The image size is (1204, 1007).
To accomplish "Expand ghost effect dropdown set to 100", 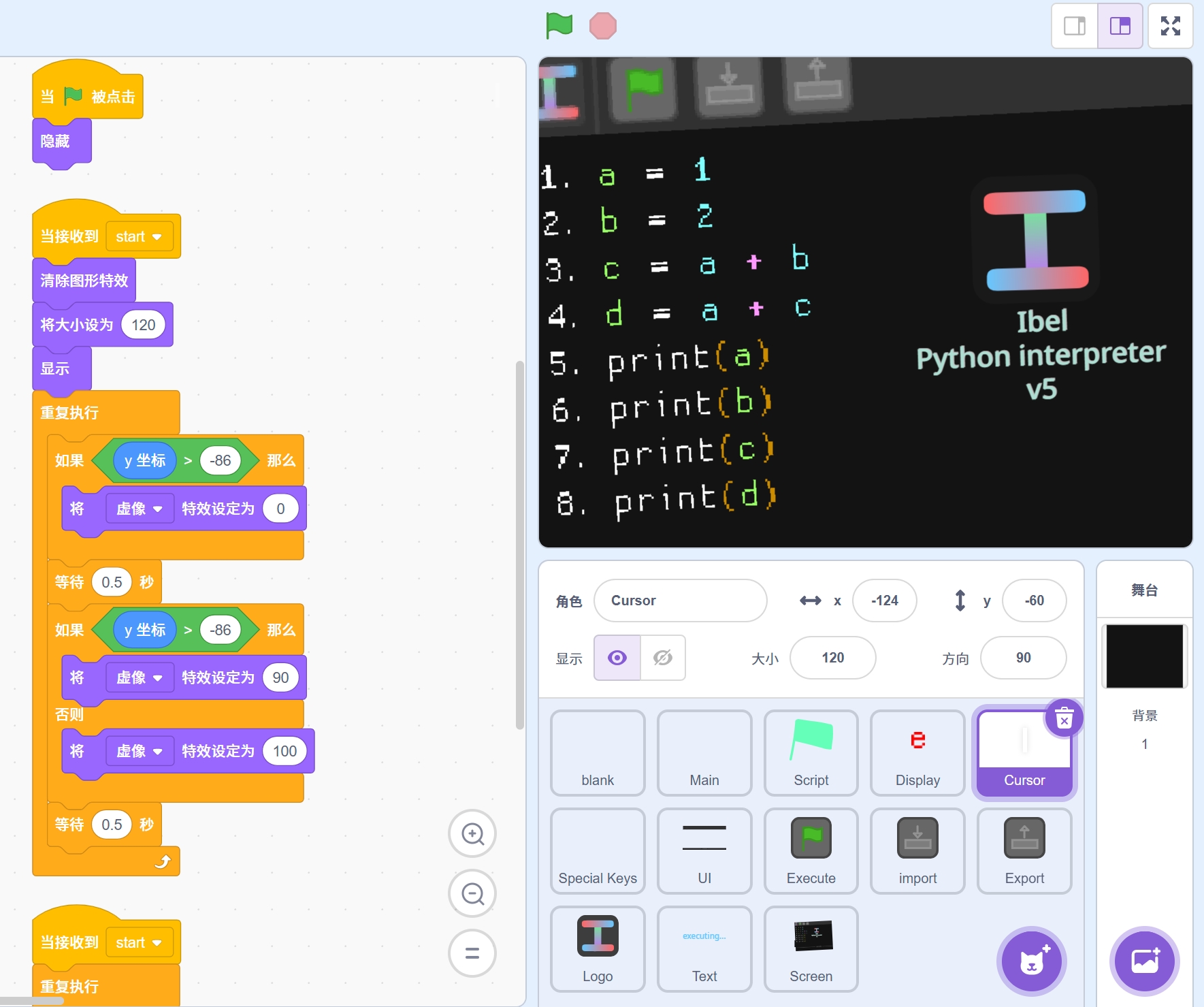I will pos(140,752).
